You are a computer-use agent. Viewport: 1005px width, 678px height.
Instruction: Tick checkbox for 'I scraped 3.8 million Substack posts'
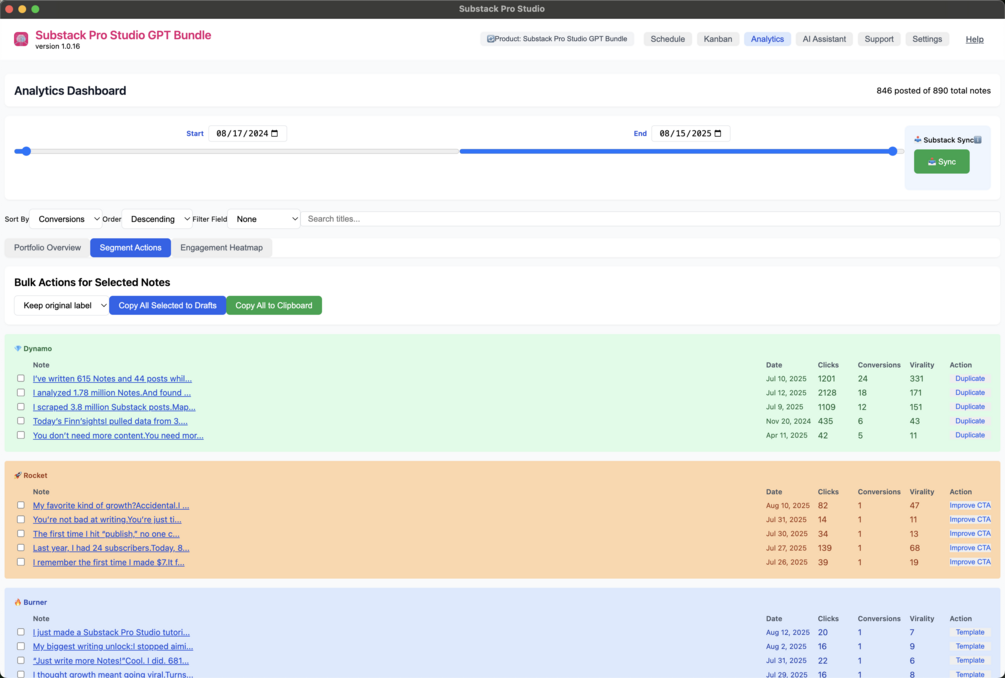[21, 407]
